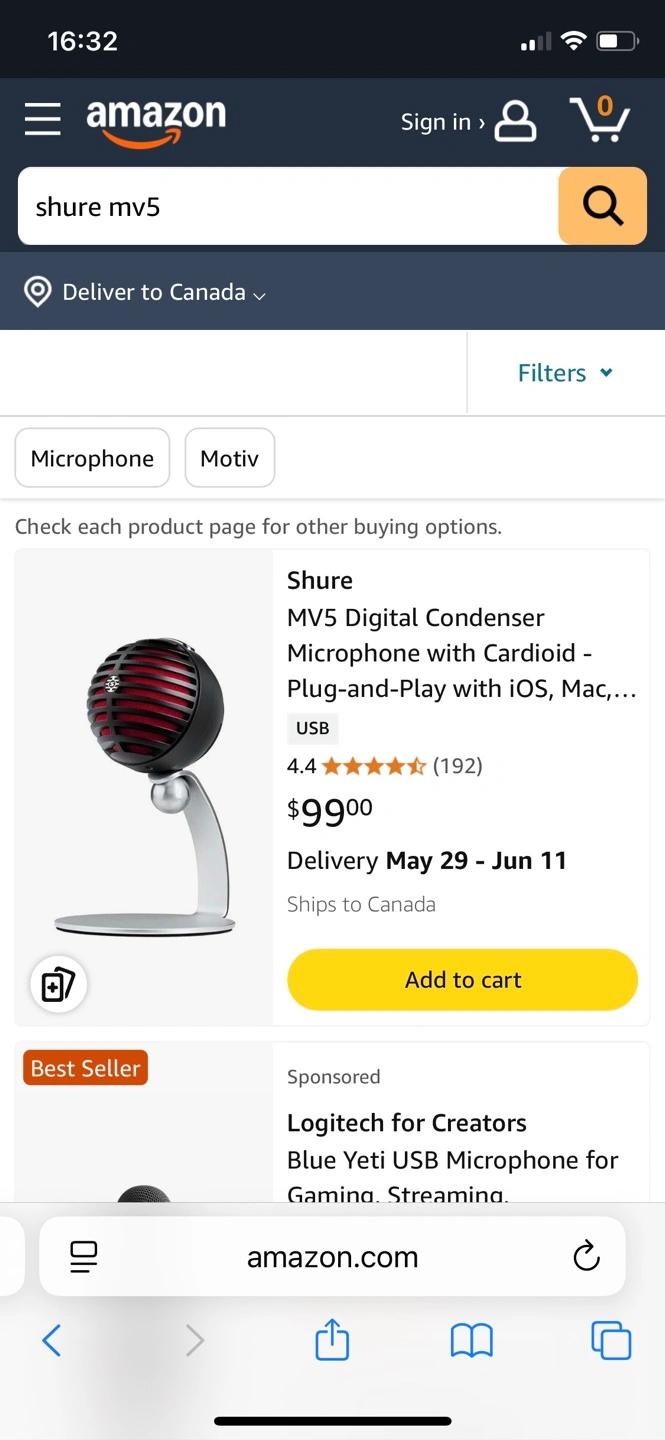Expand the Filters dropdown
This screenshot has width=665, height=1440.
point(565,373)
